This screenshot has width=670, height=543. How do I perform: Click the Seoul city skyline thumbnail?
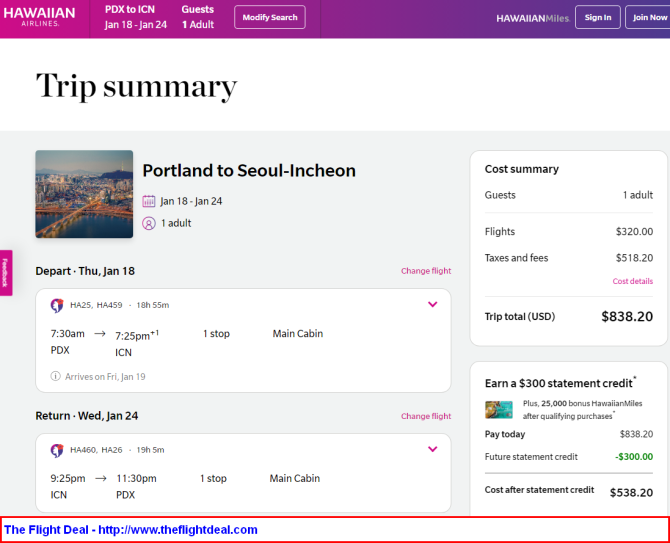point(84,194)
